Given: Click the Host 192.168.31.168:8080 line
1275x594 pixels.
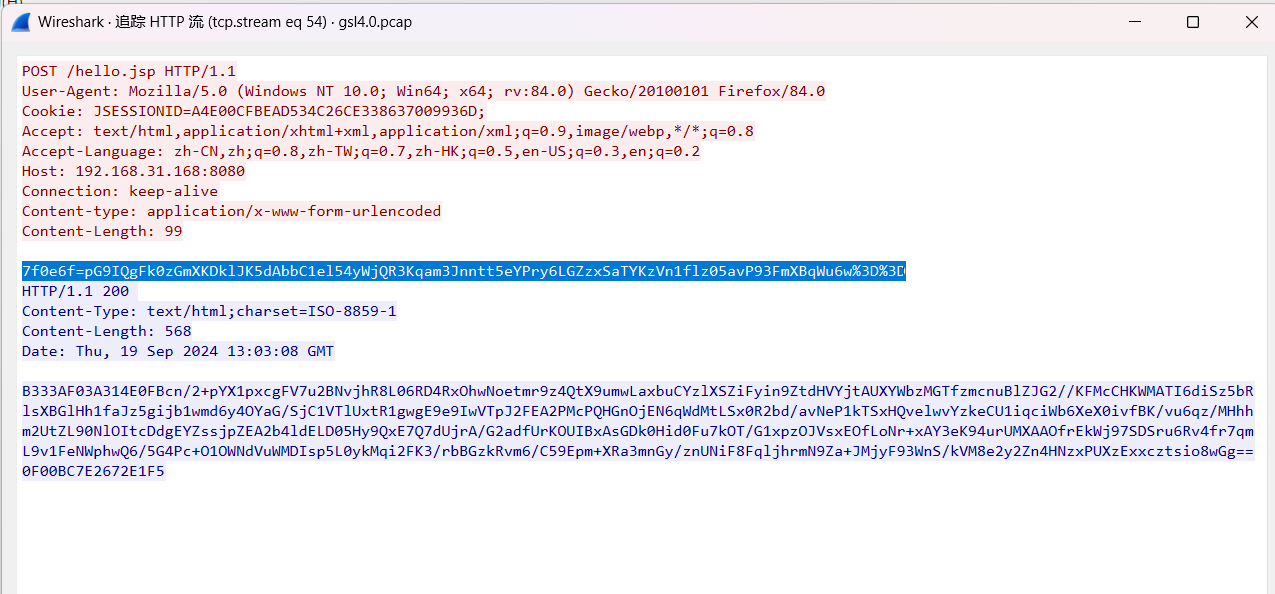Looking at the screenshot, I should 133,171.
